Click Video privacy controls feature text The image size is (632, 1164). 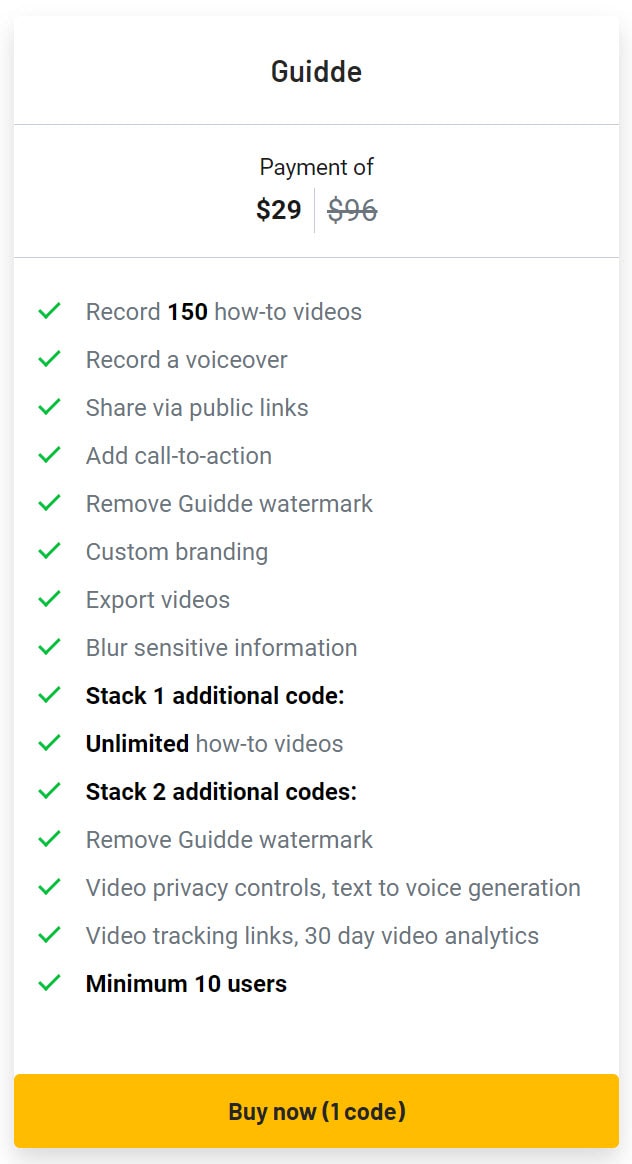click(333, 888)
